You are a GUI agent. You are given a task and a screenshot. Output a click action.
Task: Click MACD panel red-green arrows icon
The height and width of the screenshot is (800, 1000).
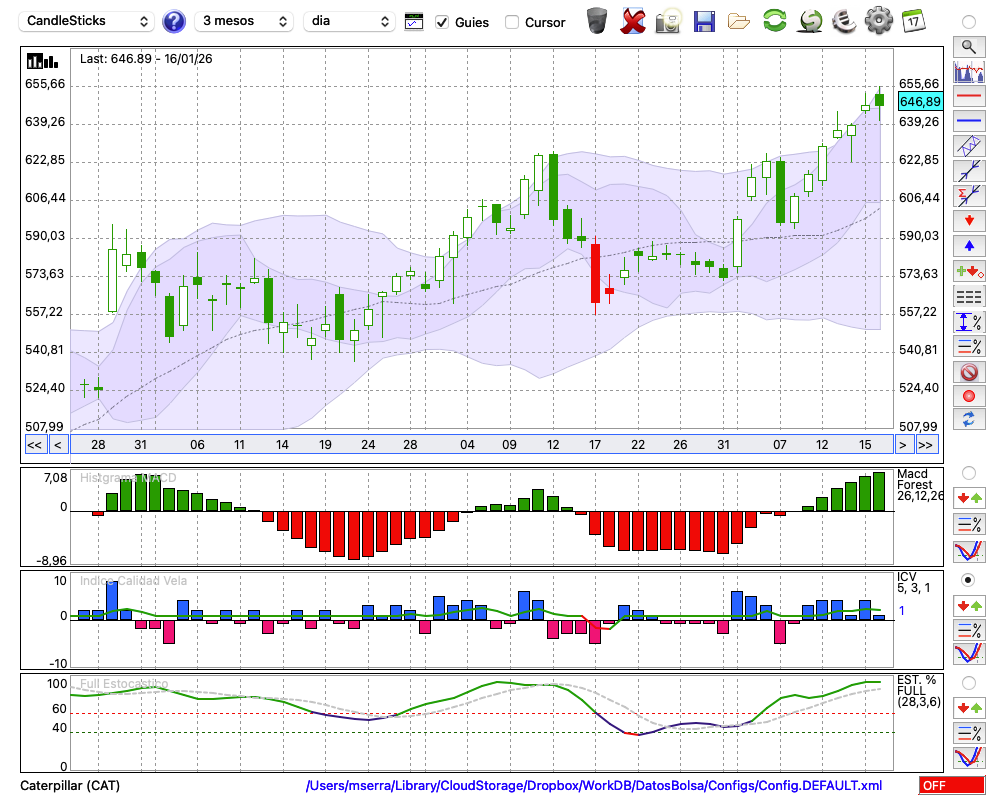click(x=969, y=498)
